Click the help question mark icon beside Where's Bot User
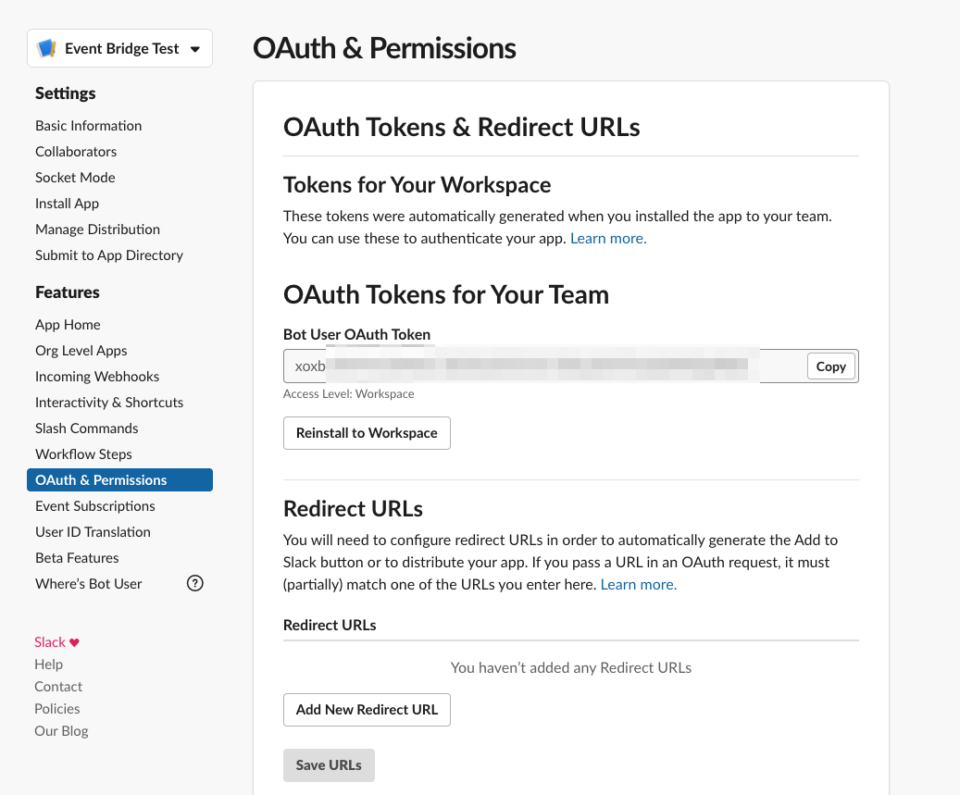This screenshot has height=795, width=960. tap(195, 583)
